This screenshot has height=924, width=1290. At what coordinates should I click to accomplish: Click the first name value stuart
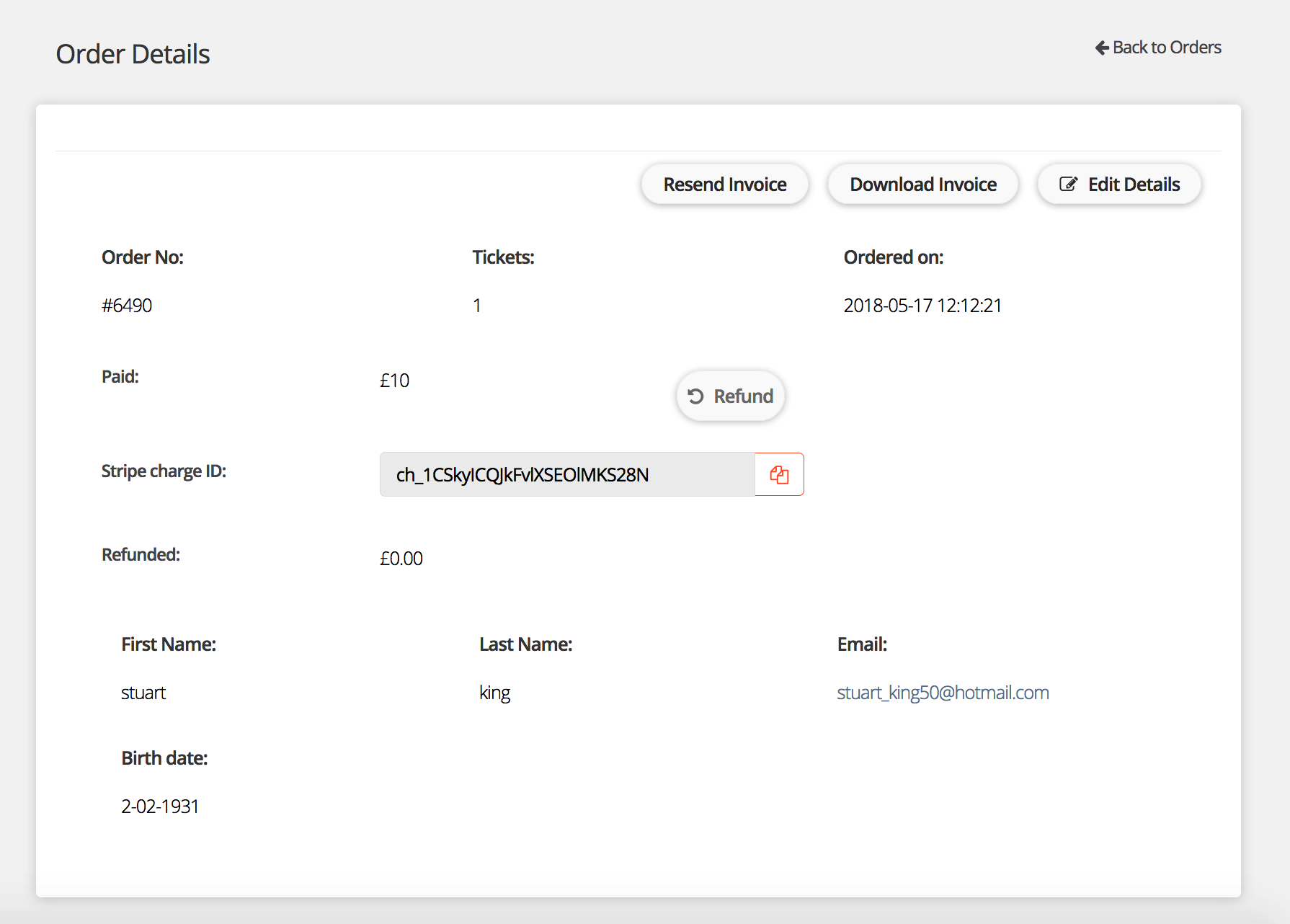tap(143, 693)
